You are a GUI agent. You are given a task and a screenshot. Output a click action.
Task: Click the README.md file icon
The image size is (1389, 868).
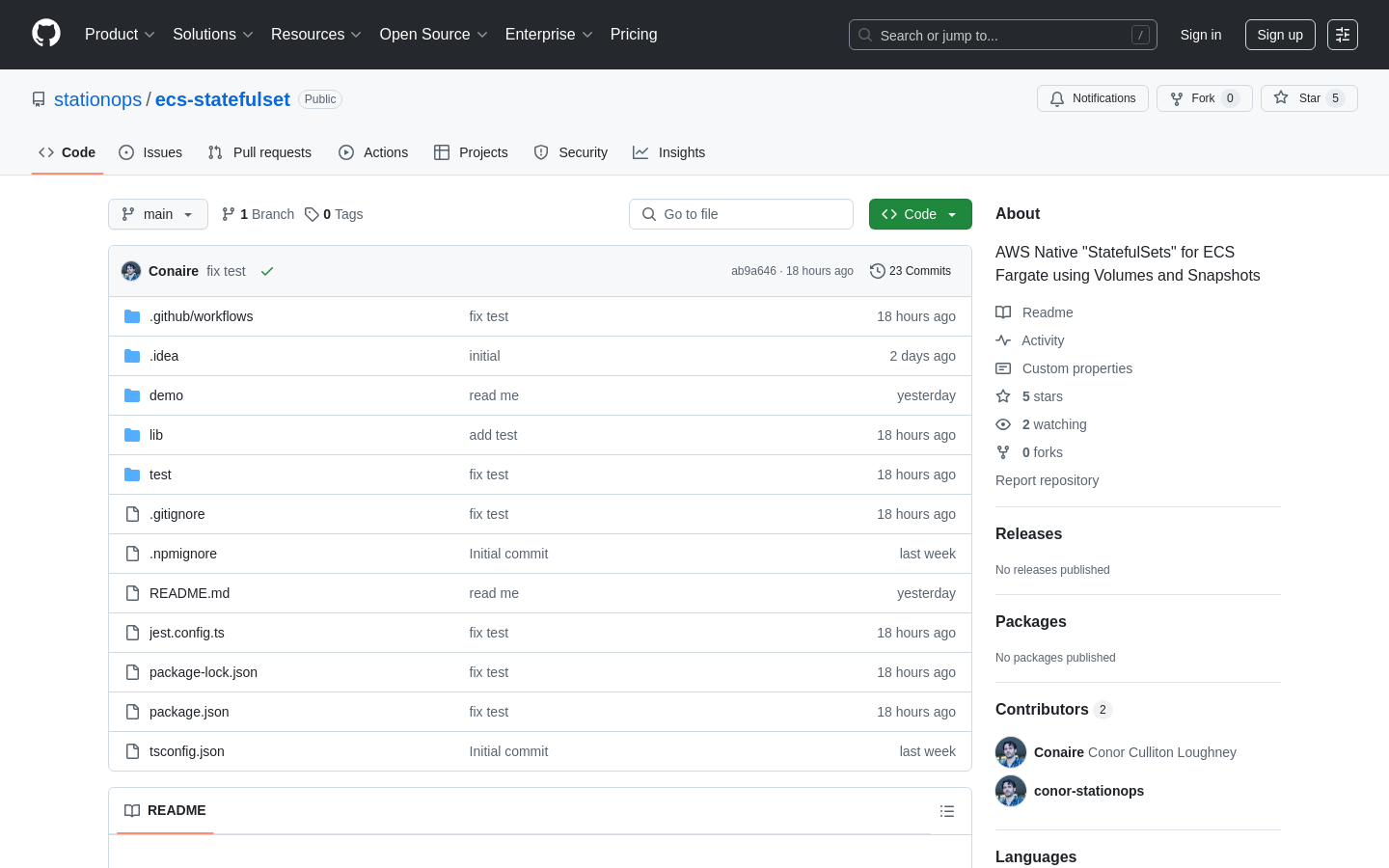(x=132, y=593)
